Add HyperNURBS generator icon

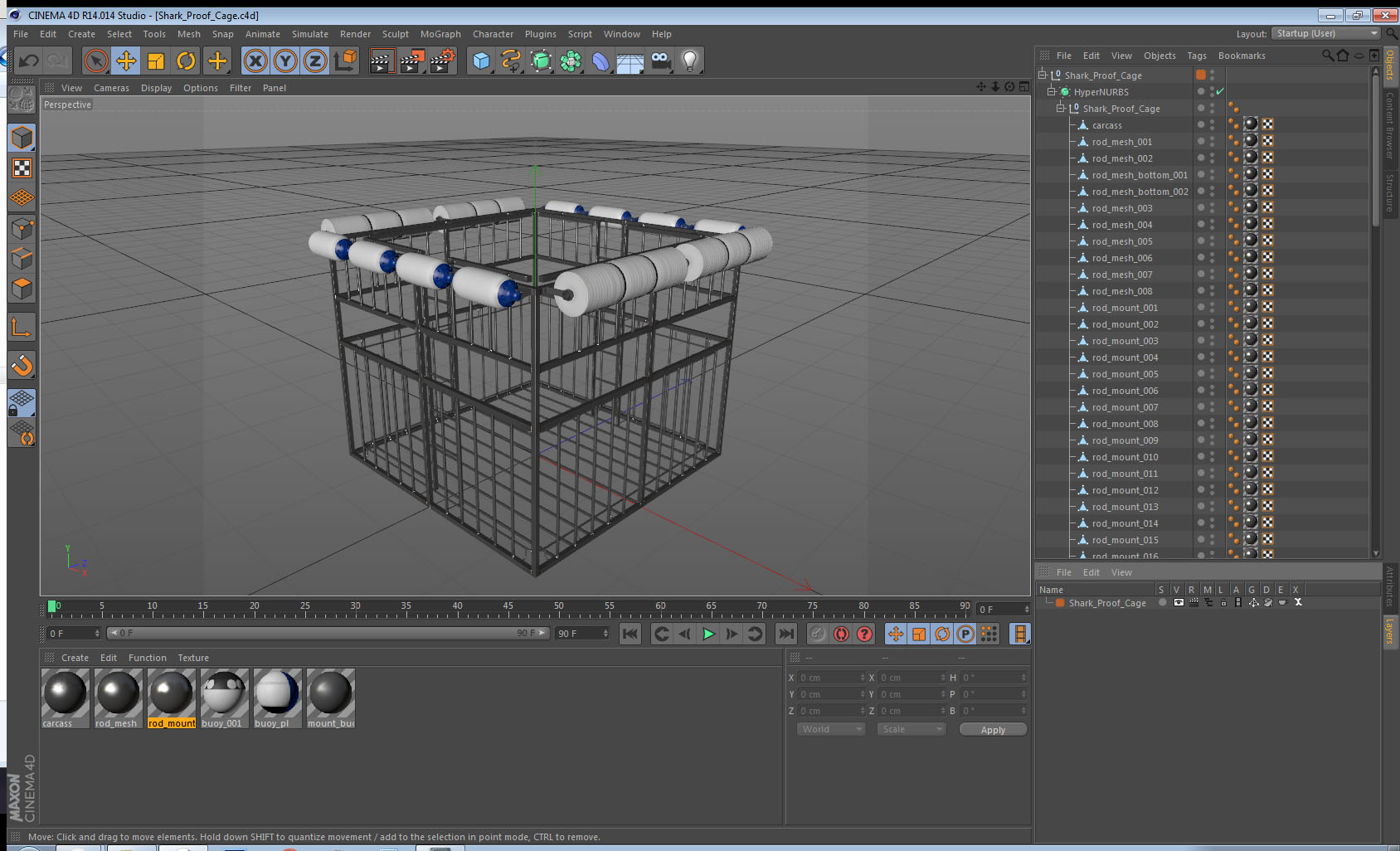[x=541, y=61]
